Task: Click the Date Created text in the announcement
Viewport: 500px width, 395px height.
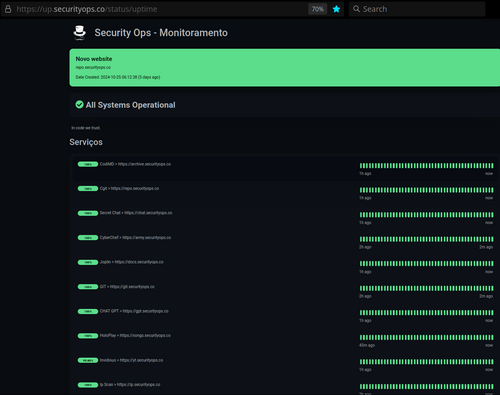Action: point(118,77)
